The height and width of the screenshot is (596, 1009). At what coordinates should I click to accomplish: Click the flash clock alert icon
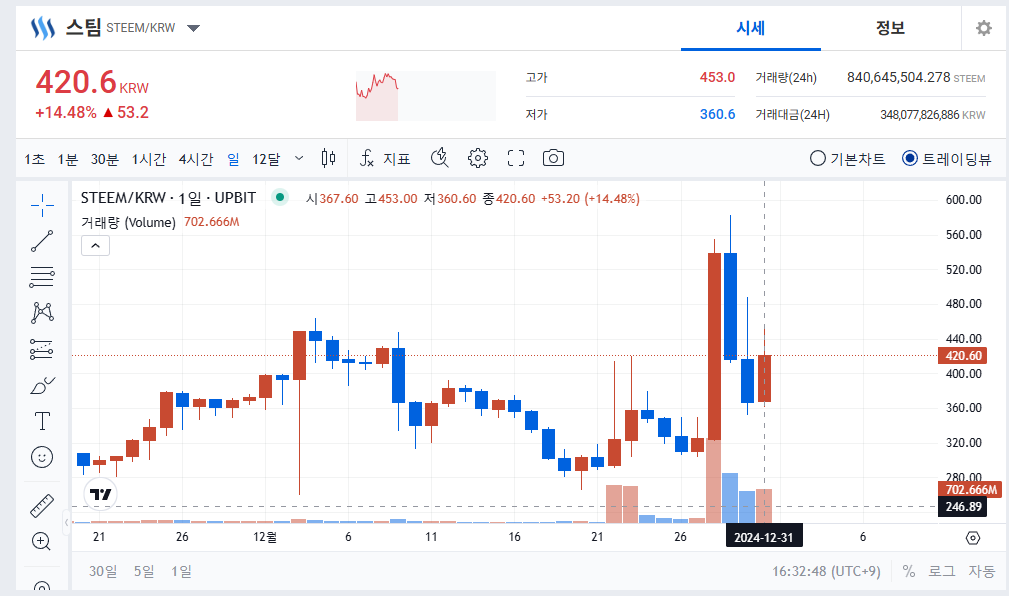pyautogui.click(x=440, y=158)
